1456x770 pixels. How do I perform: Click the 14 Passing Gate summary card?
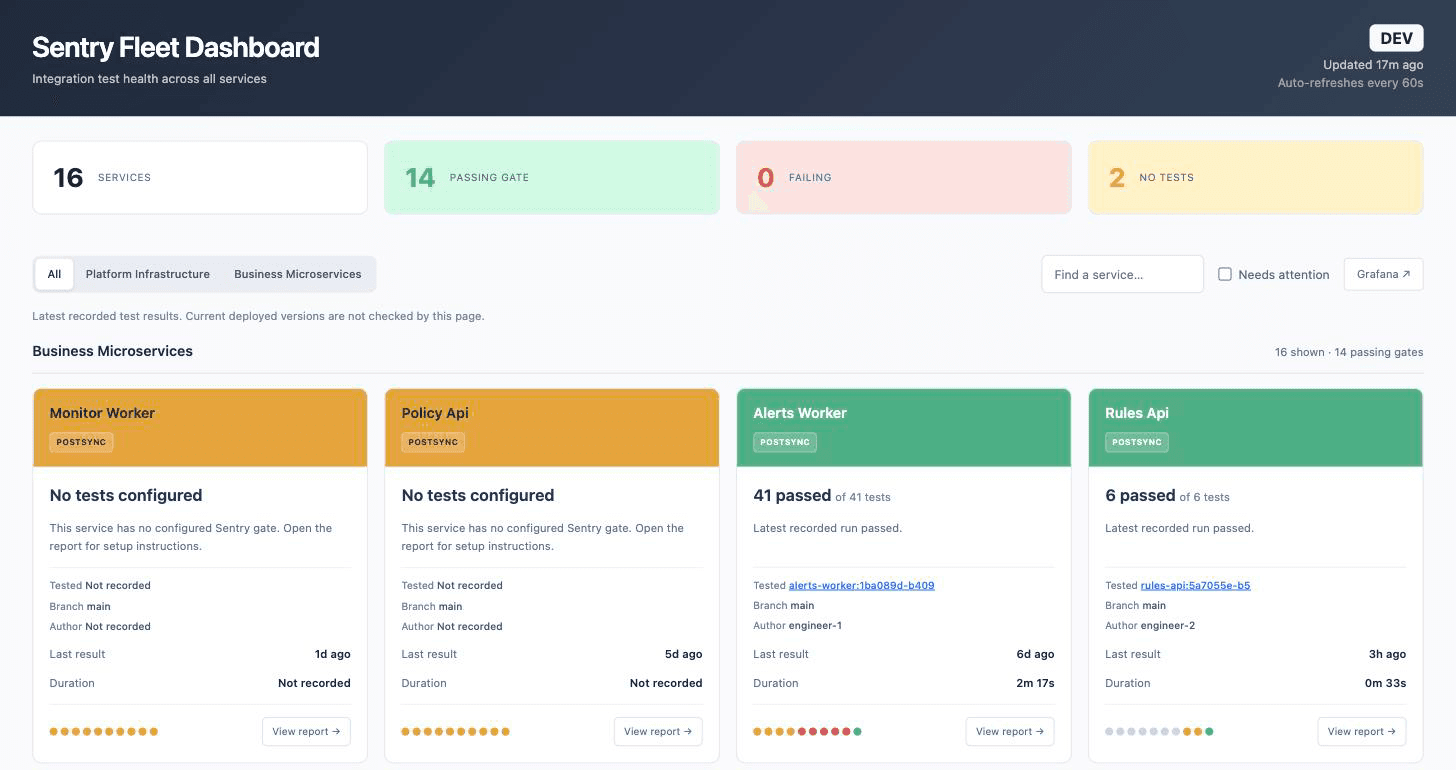[552, 177]
